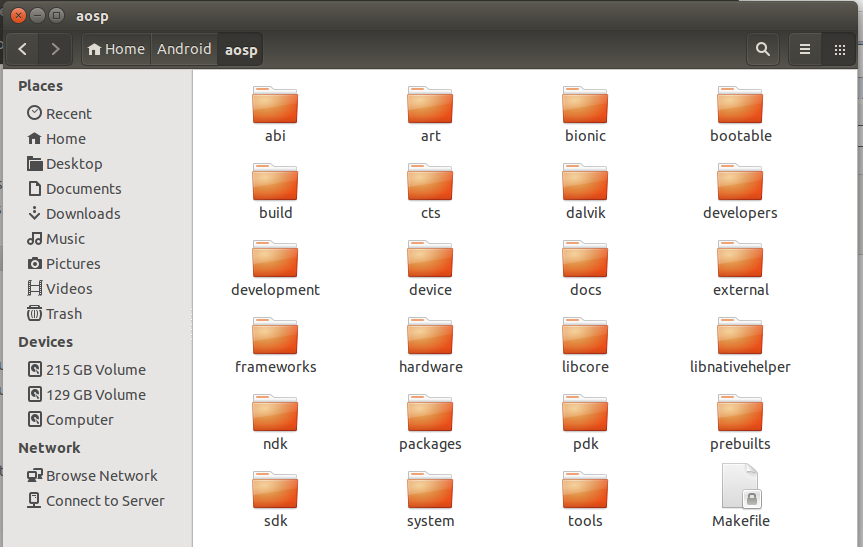Go back with the left arrow button

[x=23, y=50]
